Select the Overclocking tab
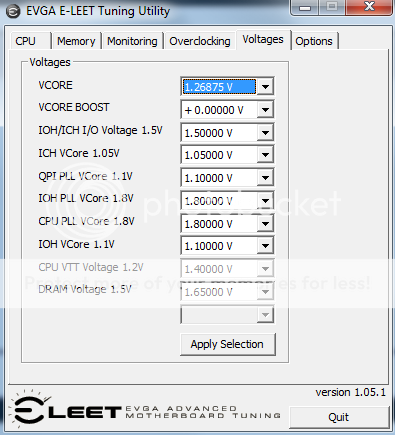Screen dimensions: 395x435 pos(200,41)
